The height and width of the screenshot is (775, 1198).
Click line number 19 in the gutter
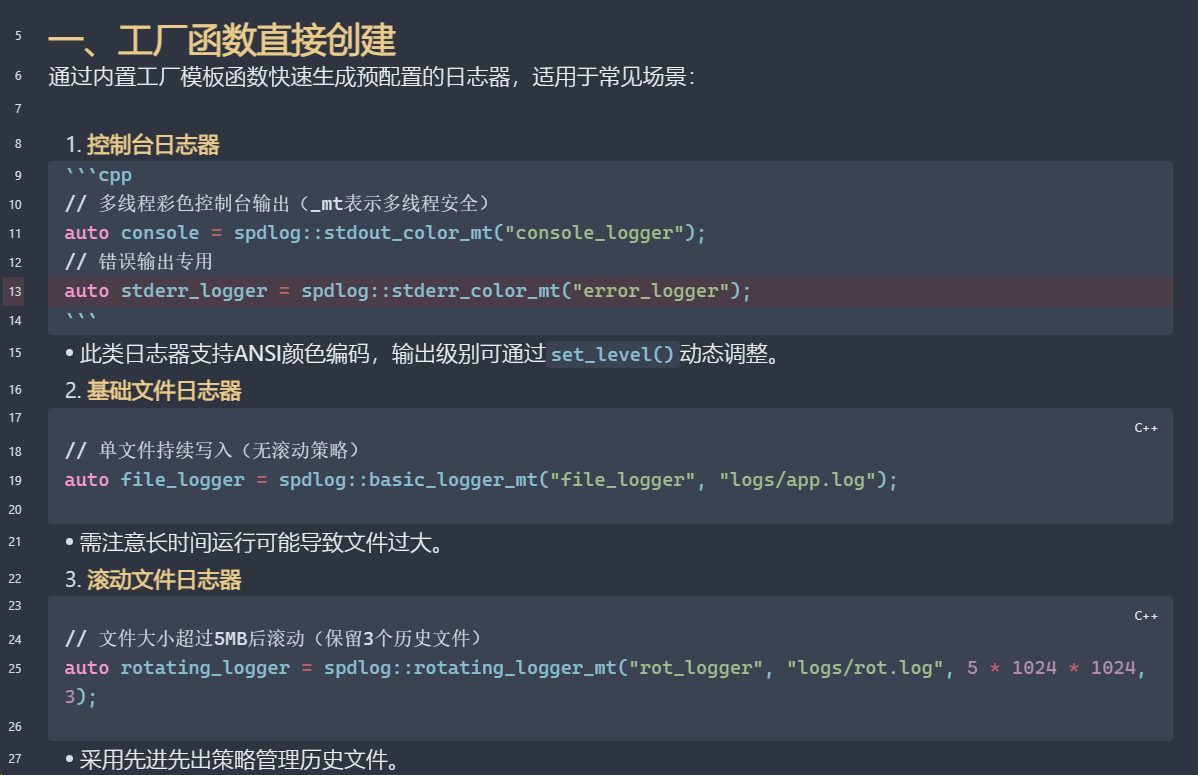tap(15, 480)
